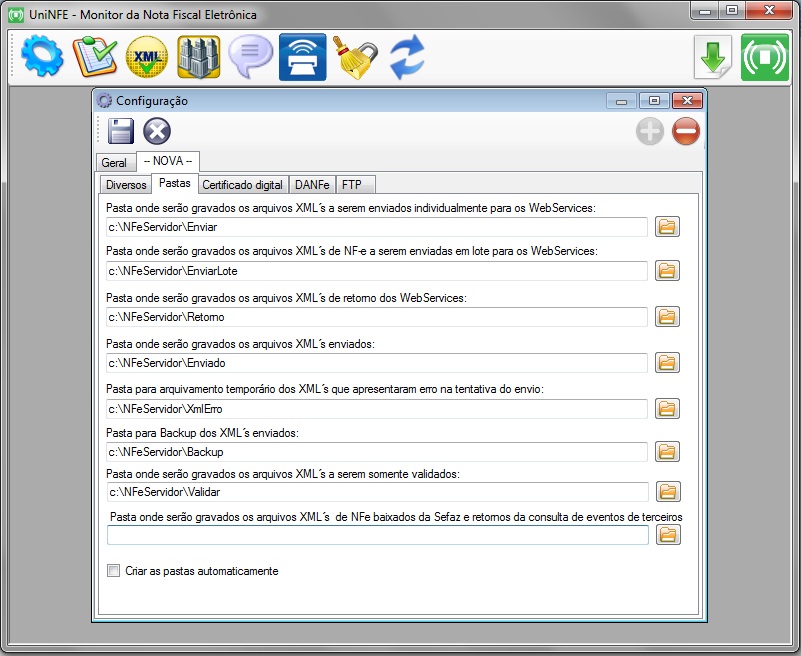Browse folder for the Enviado path
The width and height of the screenshot is (801, 656).
667,362
